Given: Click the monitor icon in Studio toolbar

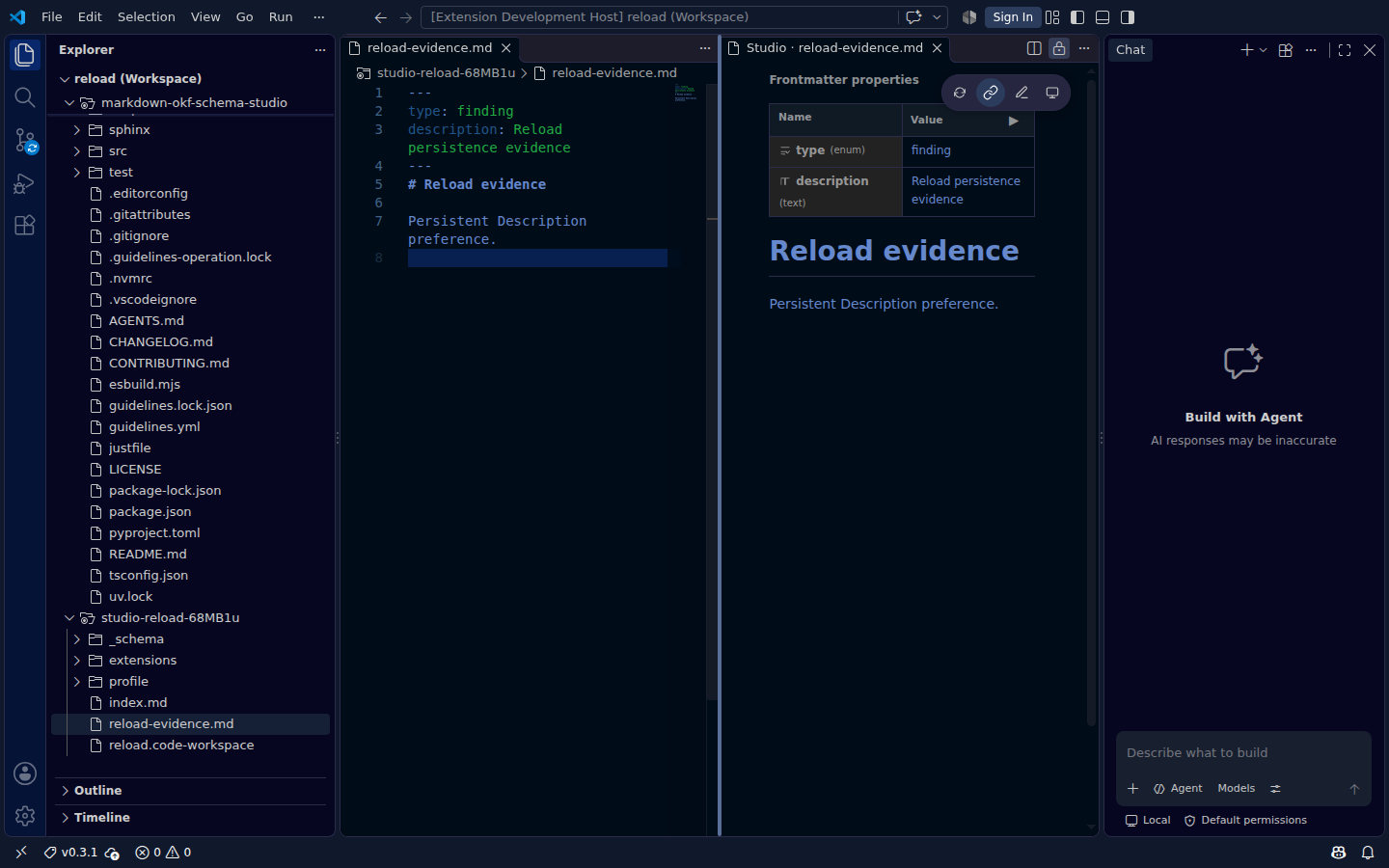Looking at the screenshot, I should click(x=1052, y=93).
